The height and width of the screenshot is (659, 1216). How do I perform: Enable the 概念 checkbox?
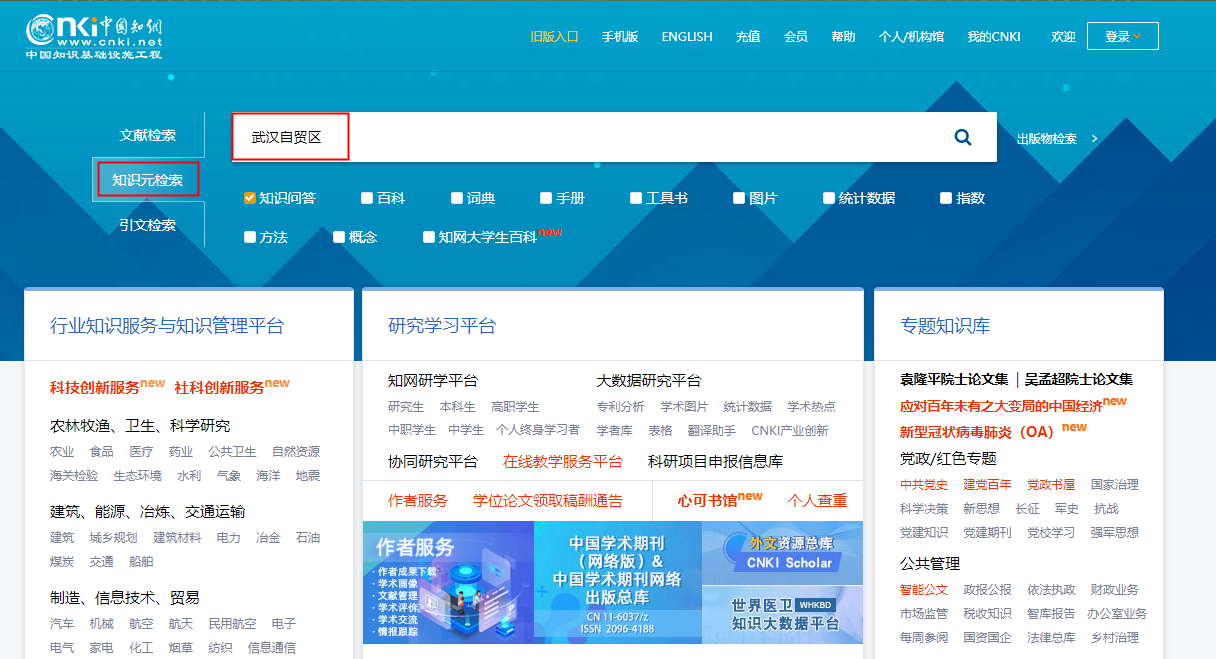[339, 237]
